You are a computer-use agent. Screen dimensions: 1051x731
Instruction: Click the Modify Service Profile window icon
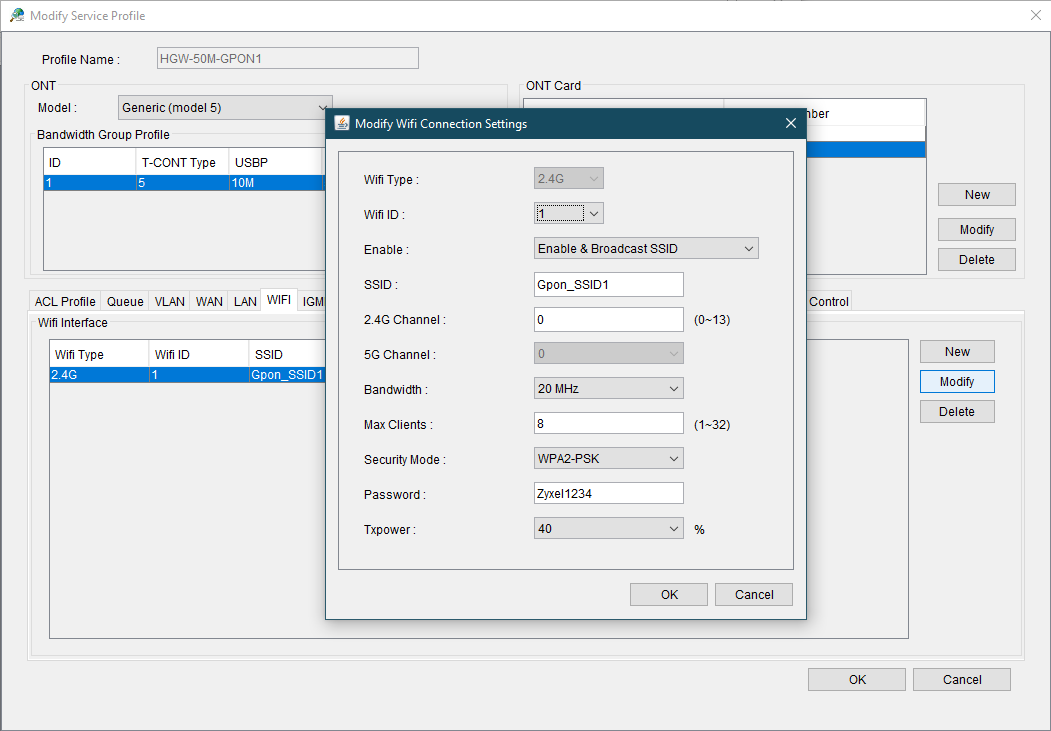tap(17, 15)
